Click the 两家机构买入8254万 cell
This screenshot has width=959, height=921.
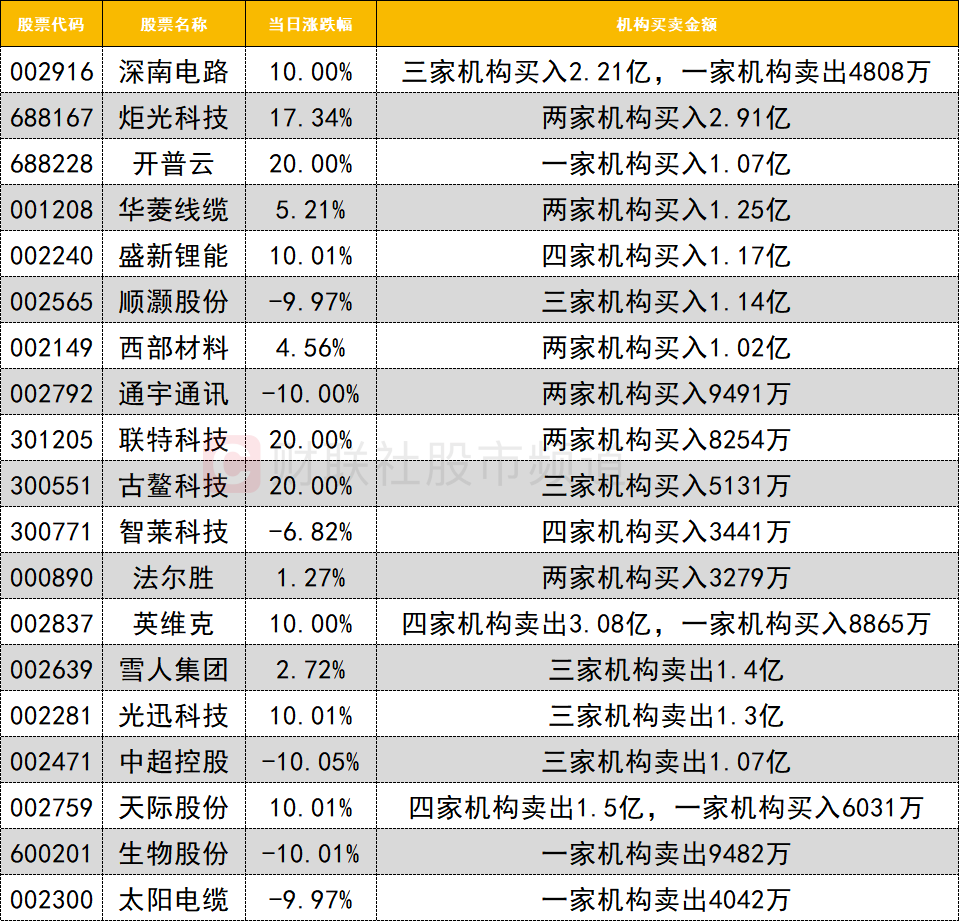tap(666, 440)
